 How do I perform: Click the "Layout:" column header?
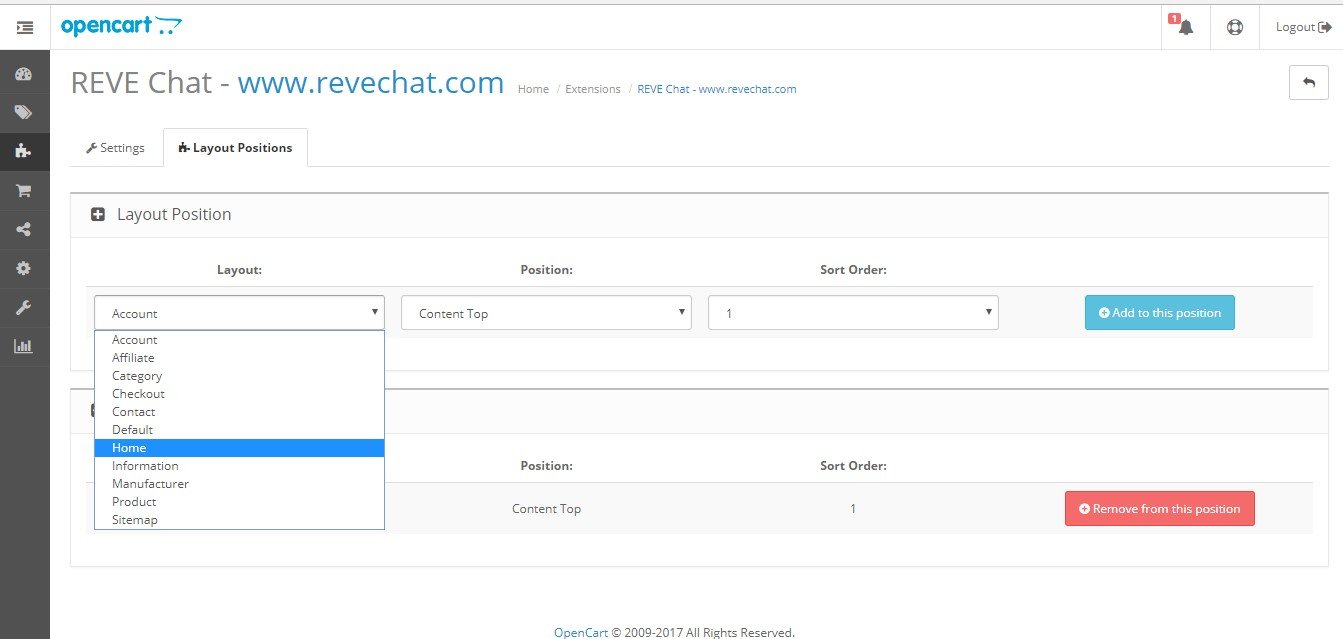240,270
